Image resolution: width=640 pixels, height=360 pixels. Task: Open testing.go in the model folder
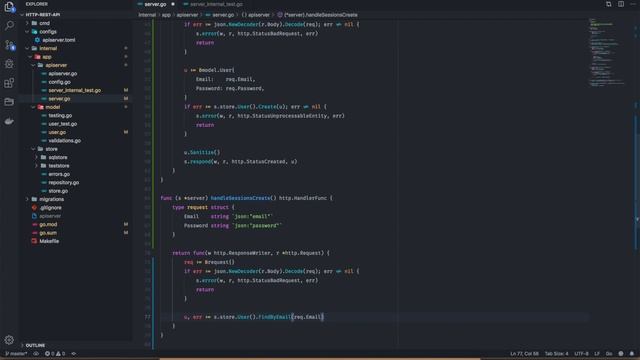pos(60,116)
